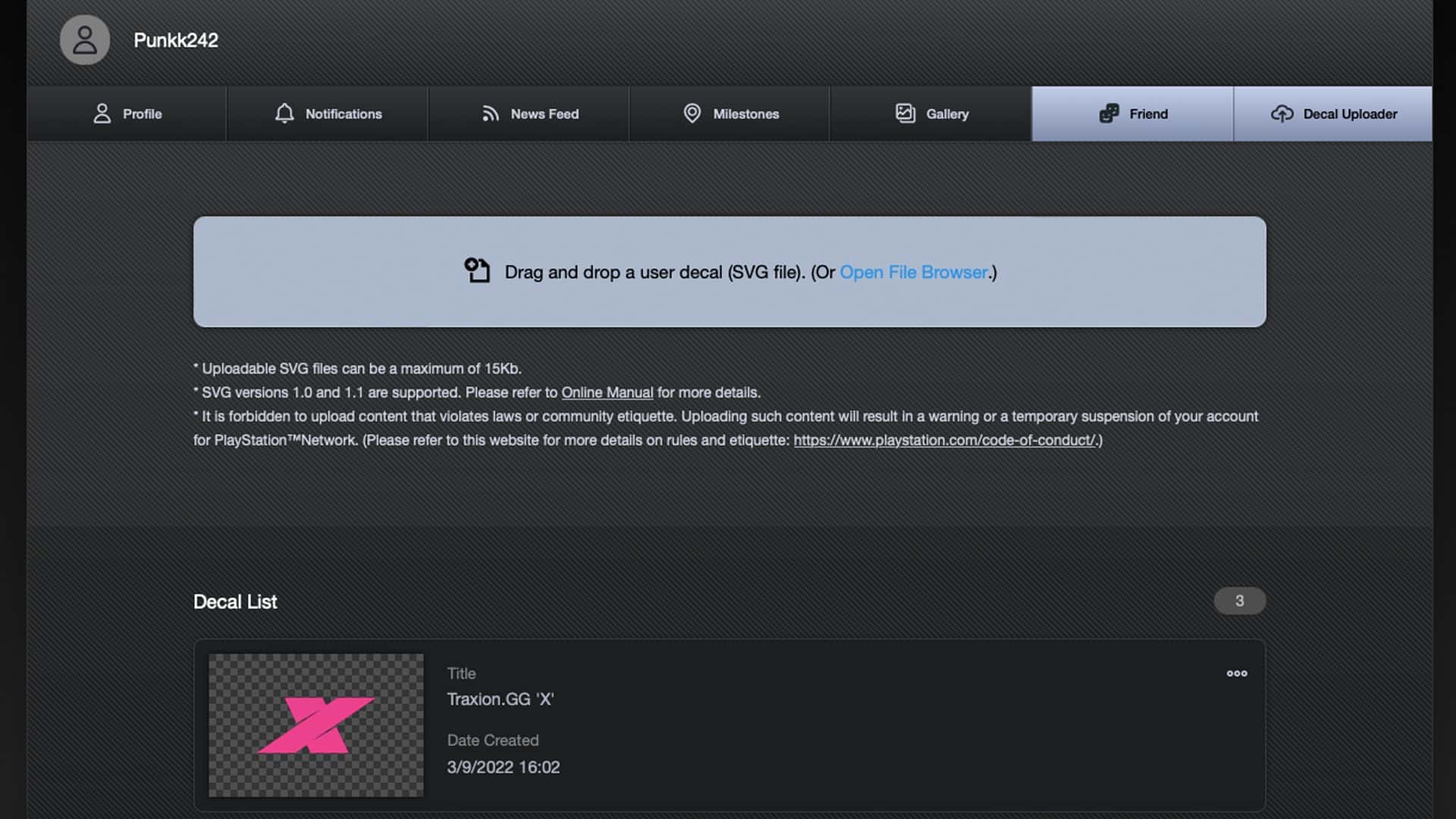Click the Friend controller icon
This screenshot has height=819, width=1456.
1109,114
